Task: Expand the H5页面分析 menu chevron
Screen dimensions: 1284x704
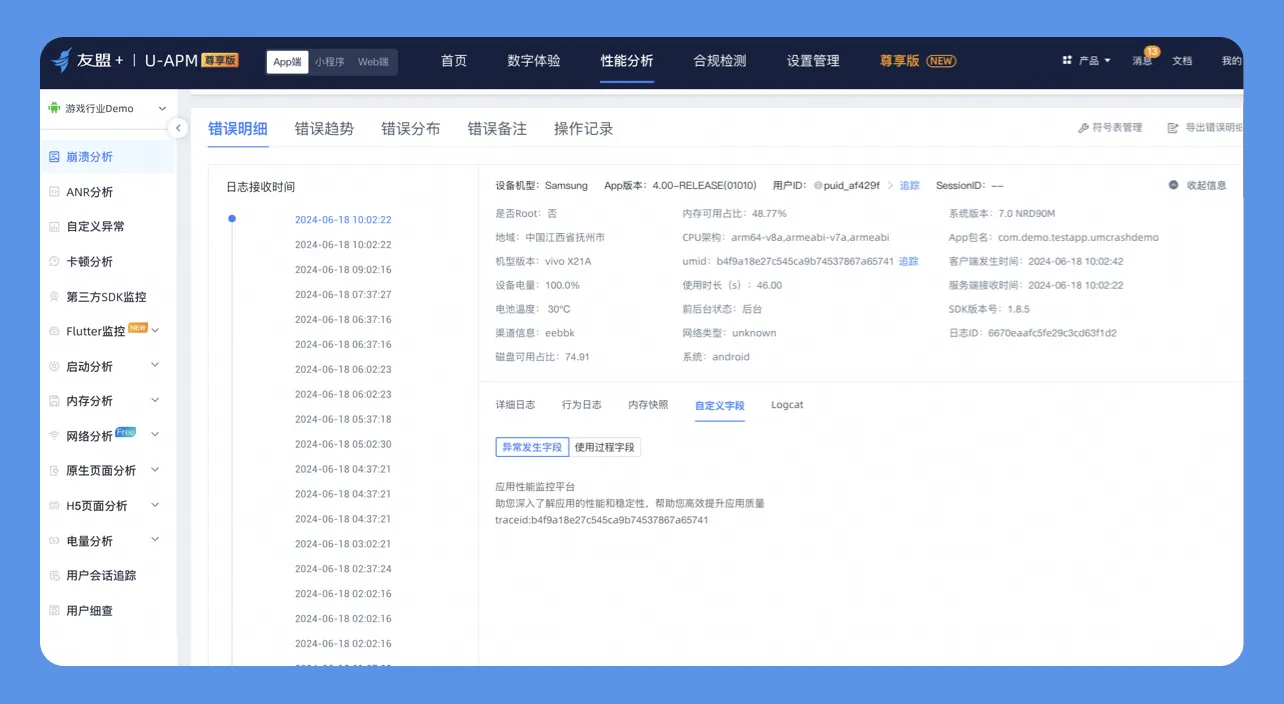Action: [155, 505]
